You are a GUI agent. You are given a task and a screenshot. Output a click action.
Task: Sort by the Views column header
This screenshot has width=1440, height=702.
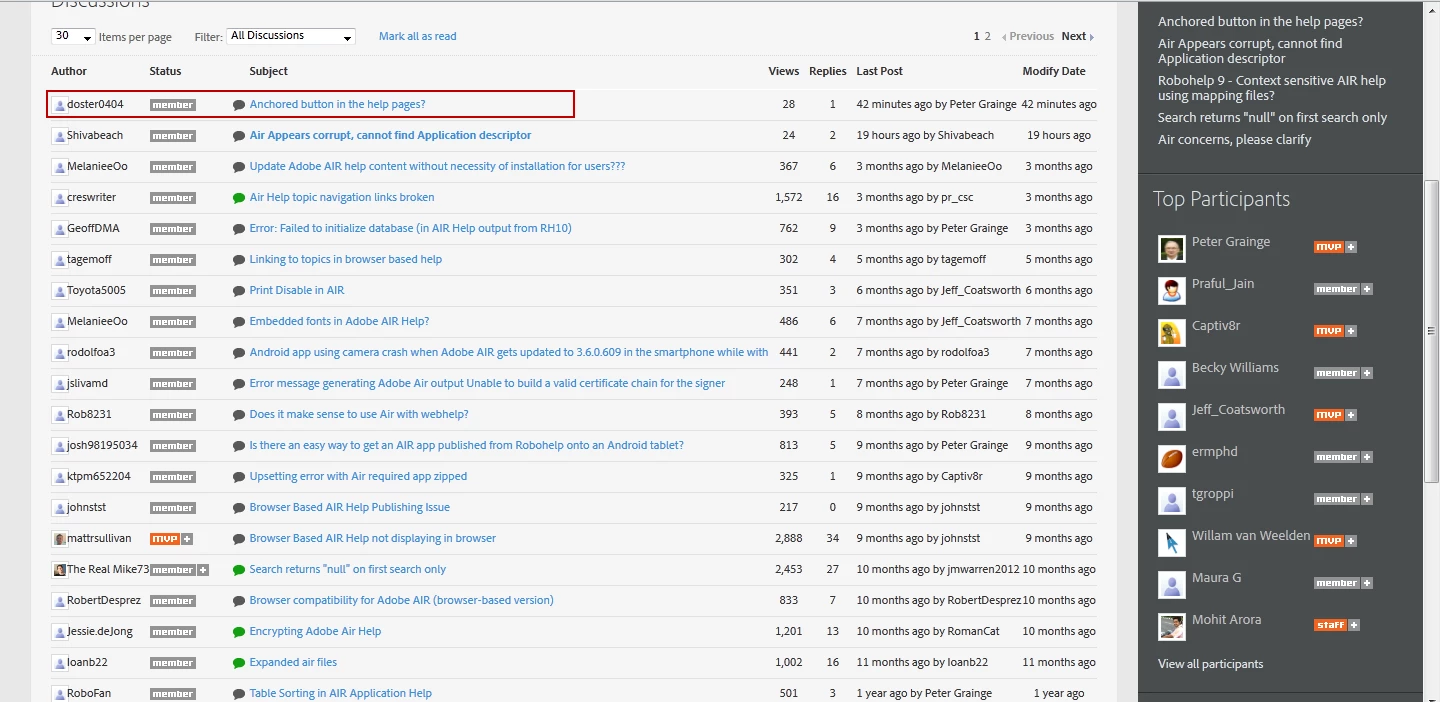point(784,71)
